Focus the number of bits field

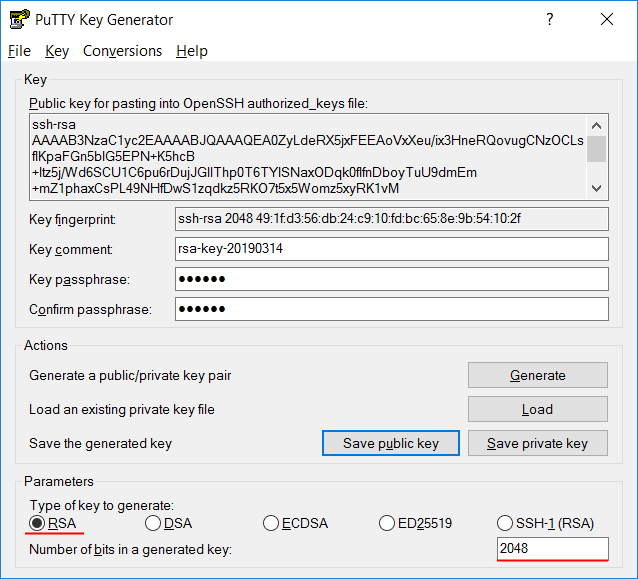pos(552,548)
